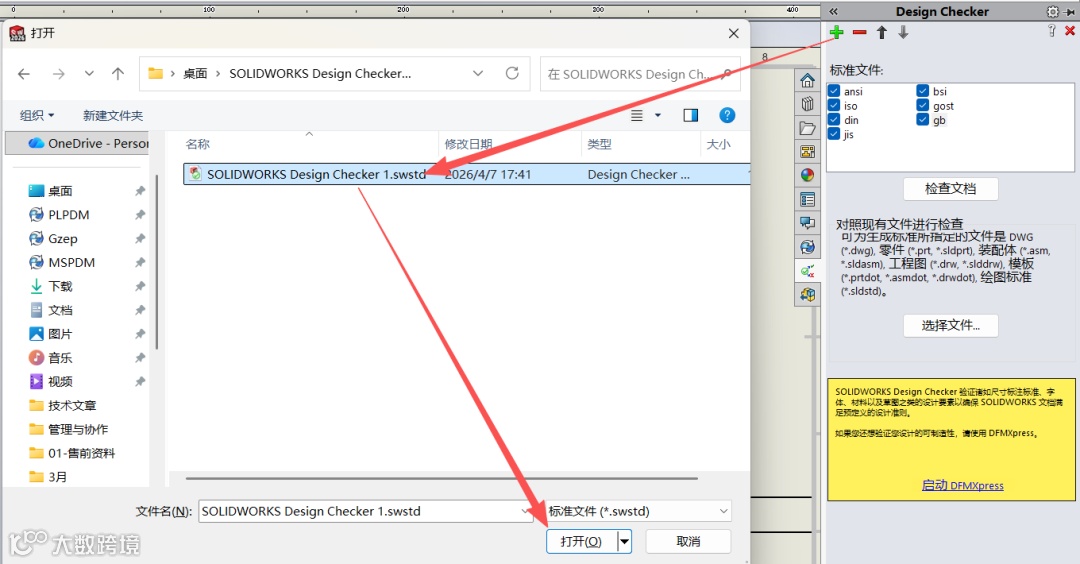The image size is (1080, 564).
Task: Click the 文件名 input field
Action: point(365,511)
